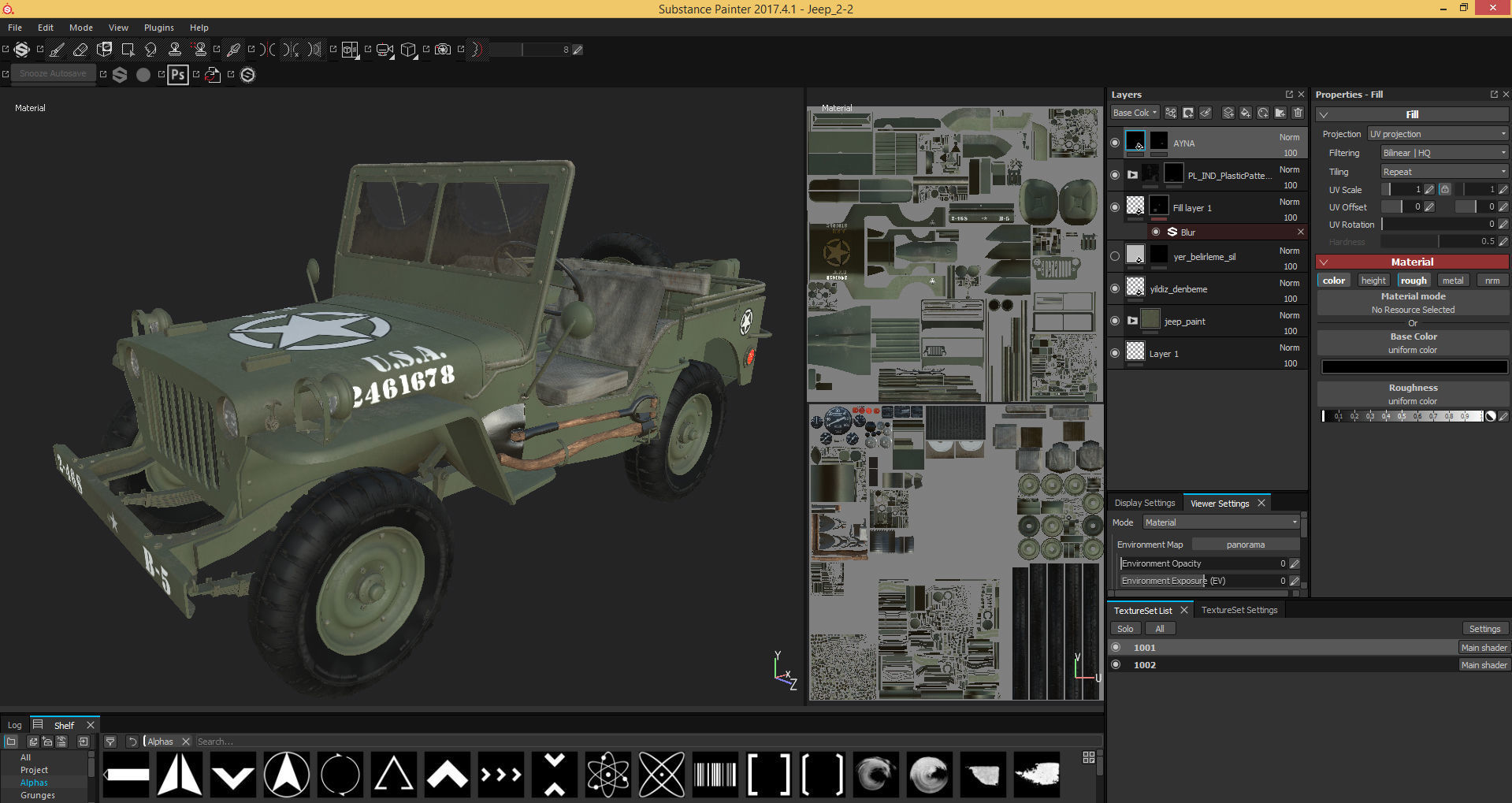Hide Layer 1 visibility
1512x803 pixels.
pos(1115,353)
